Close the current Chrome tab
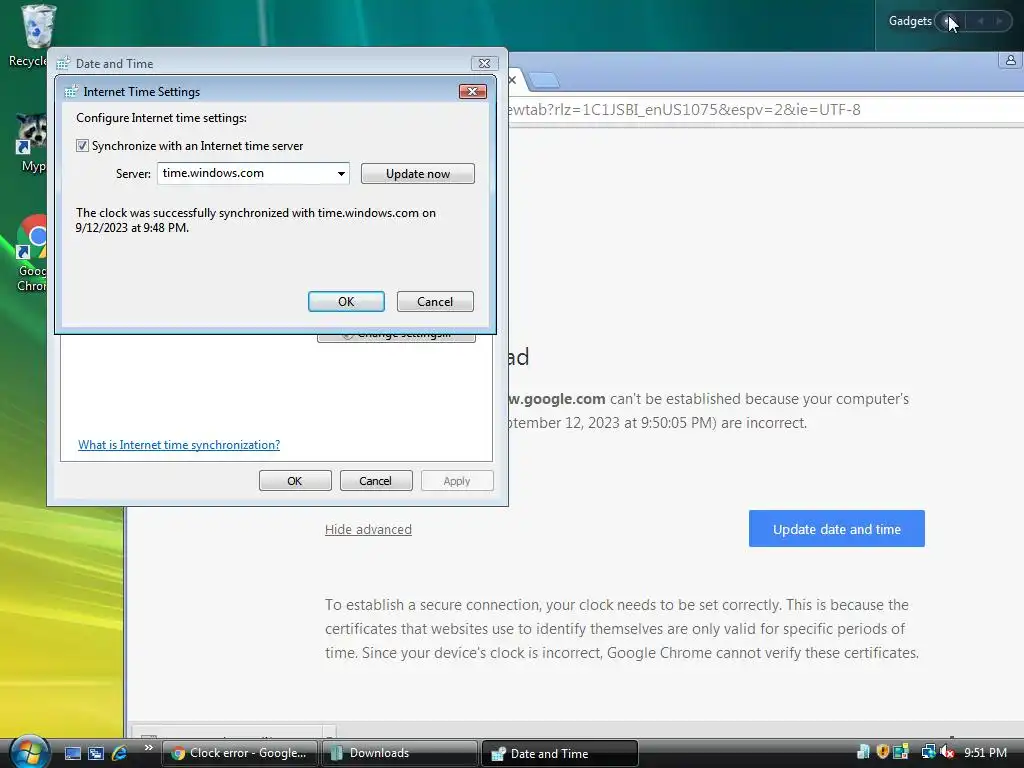Screen dimensions: 1024x768 513,80
